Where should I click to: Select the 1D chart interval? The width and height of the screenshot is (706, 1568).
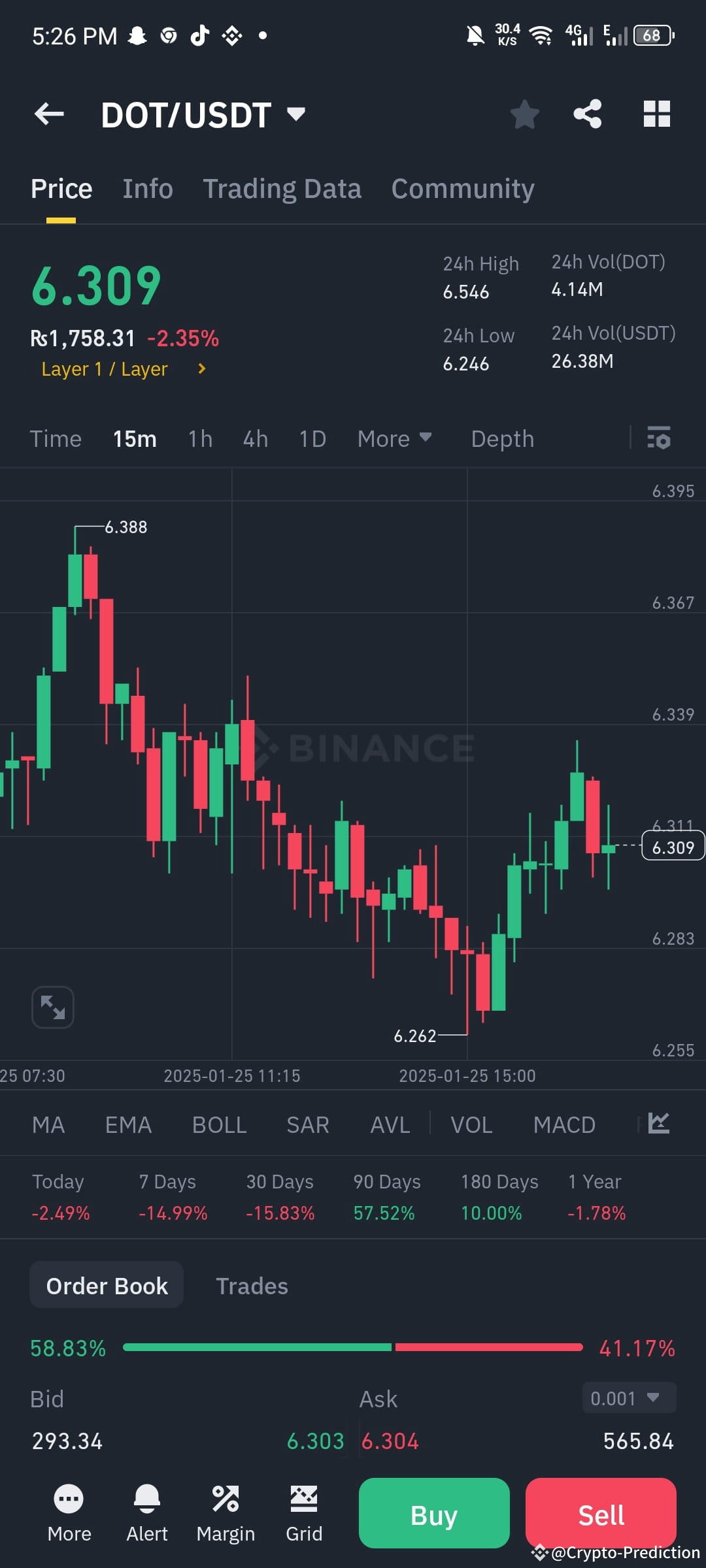(312, 439)
